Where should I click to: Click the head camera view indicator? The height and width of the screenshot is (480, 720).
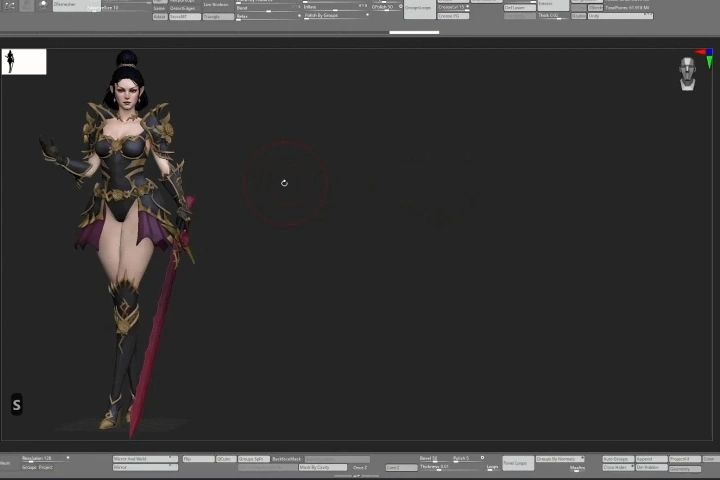687,73
